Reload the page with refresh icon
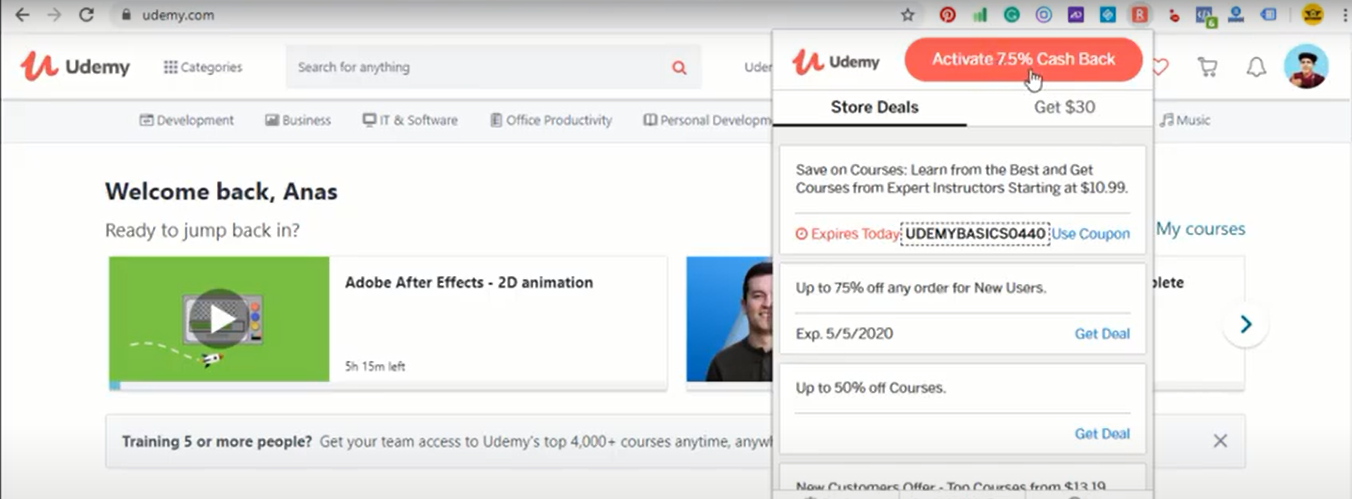This screenshot has height=499, width=1352. tap(86, 15)
